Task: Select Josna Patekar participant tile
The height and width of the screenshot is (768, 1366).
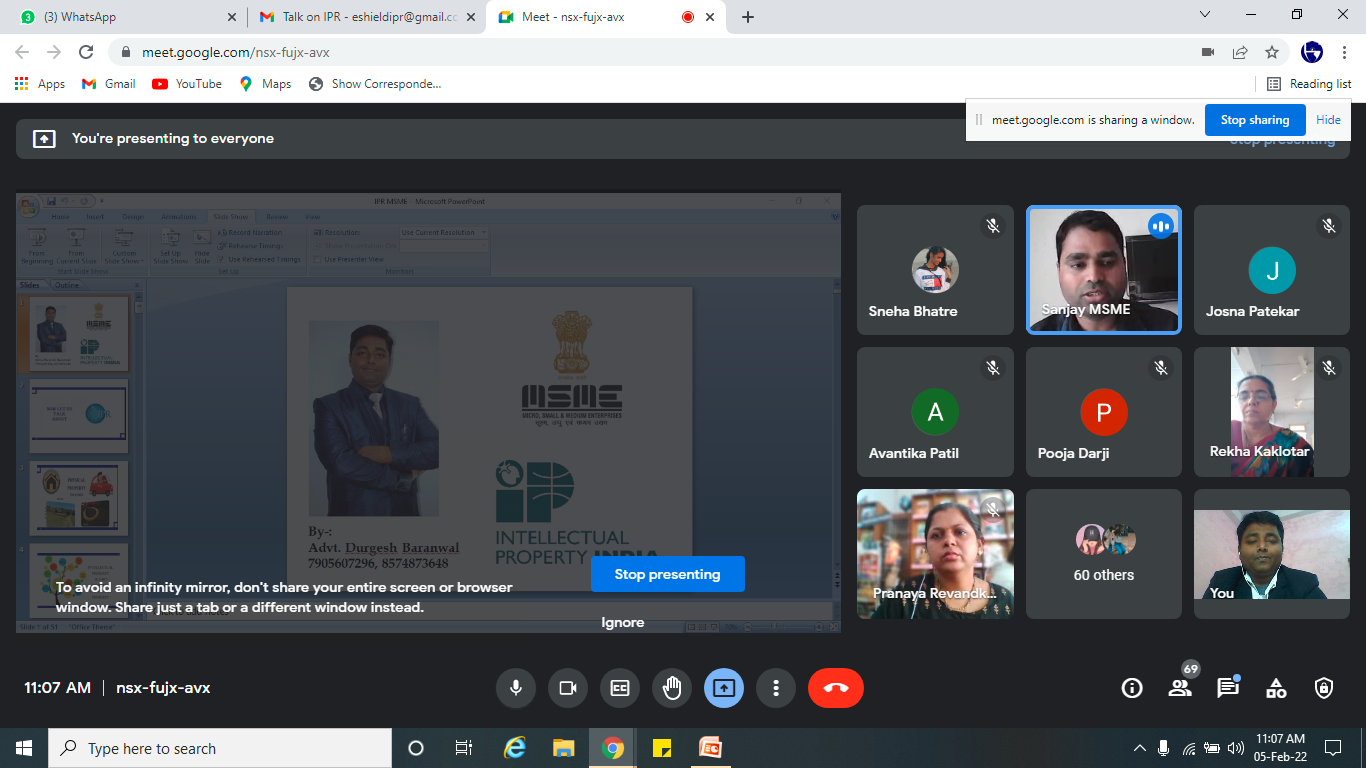Action: tap(1272, 270)
